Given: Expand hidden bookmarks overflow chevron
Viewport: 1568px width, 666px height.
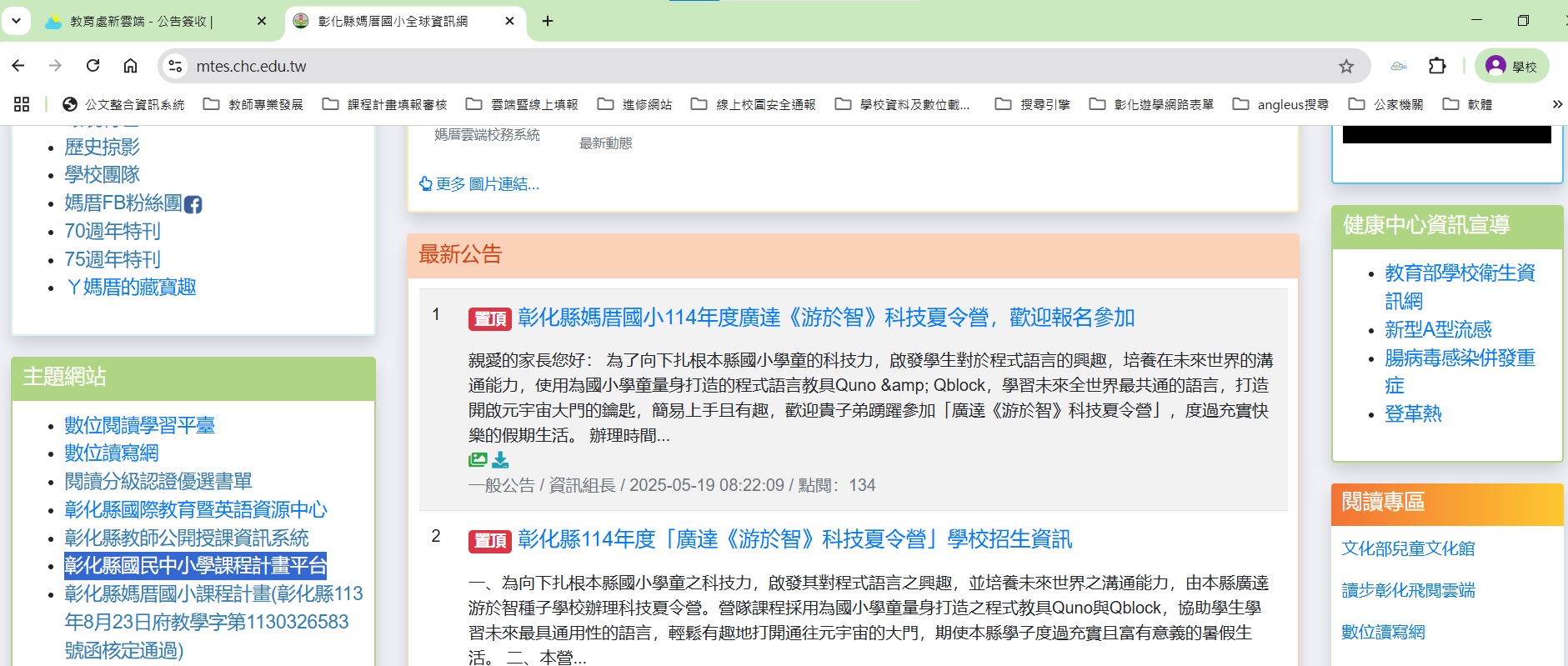Looking at the screenshot, I should tap(1556, 104).
